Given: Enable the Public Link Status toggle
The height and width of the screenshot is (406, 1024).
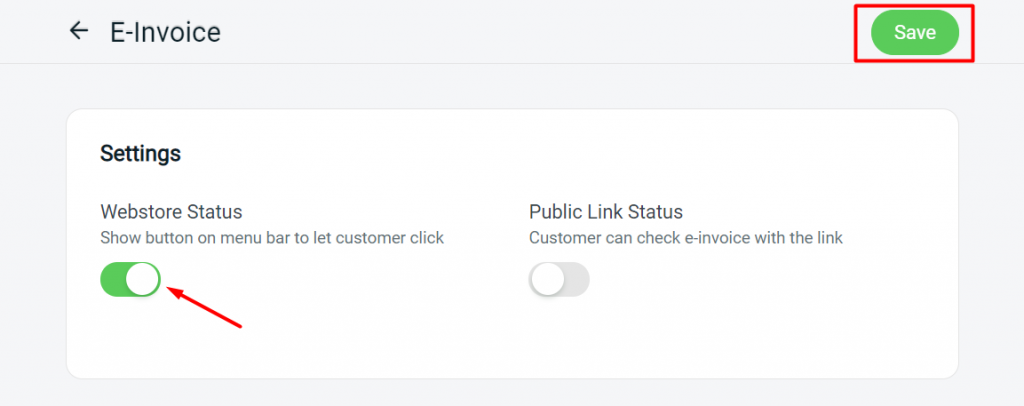Looking at the screenshot, I should pyautogui.click(x=559, y=279).
